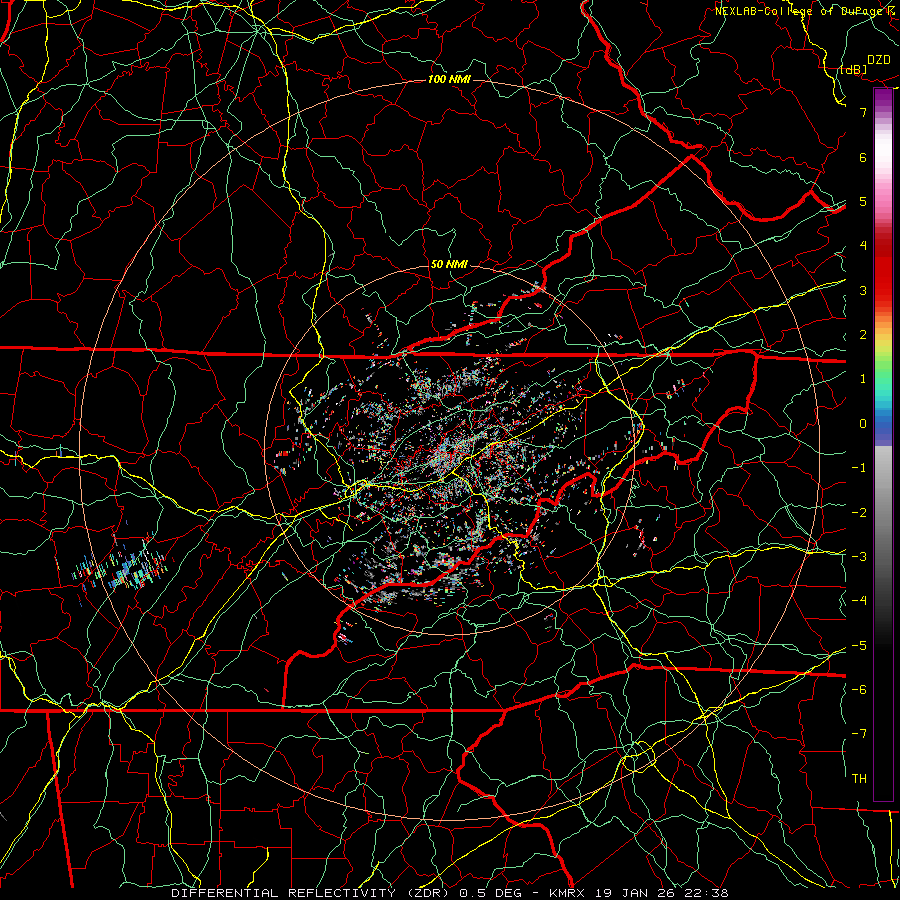
Task: Click the '-4' value on the color scale
Action: pos(859,601)
